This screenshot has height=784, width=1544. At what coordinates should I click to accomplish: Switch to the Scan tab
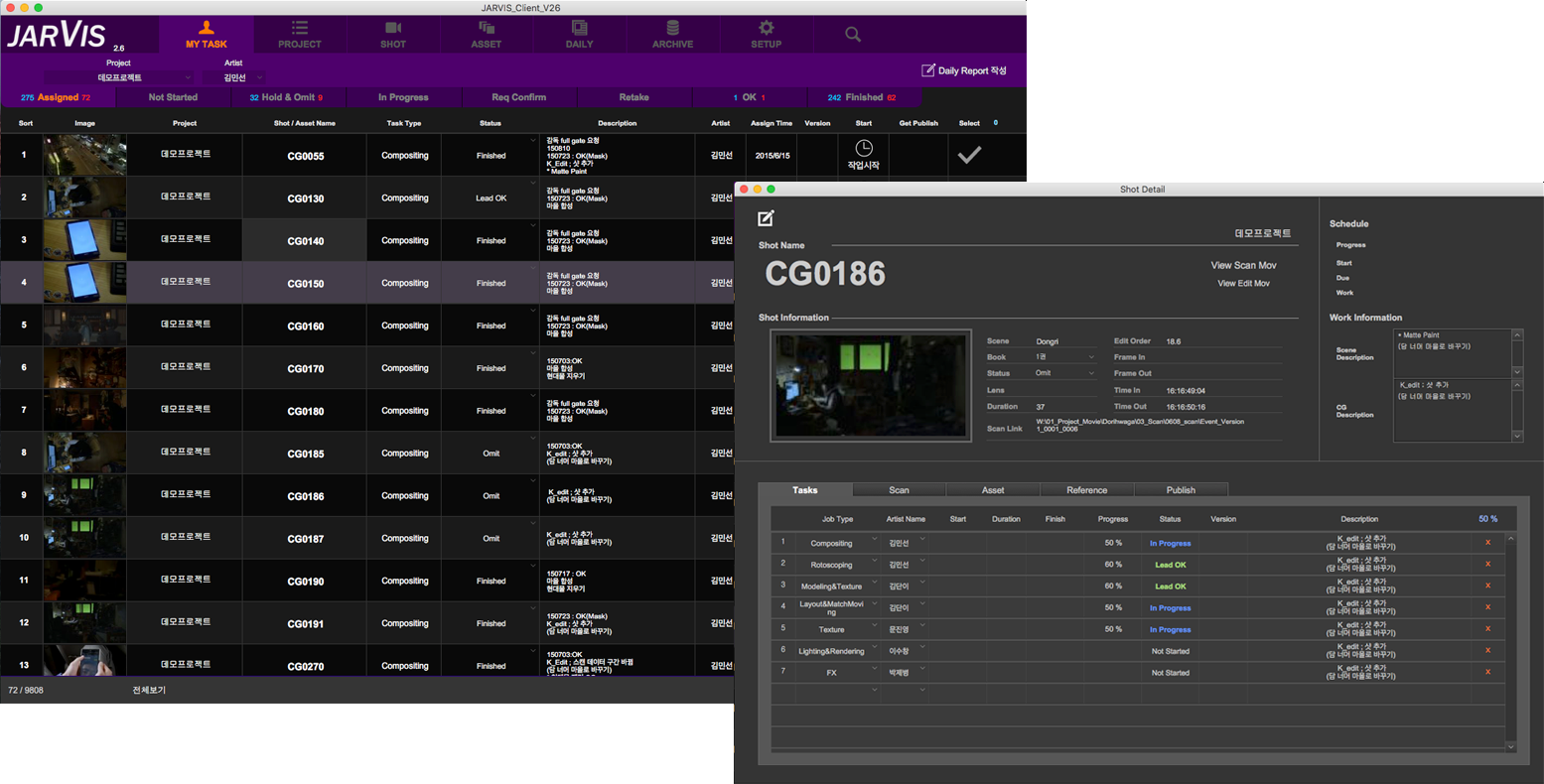[x=899, y=490]
